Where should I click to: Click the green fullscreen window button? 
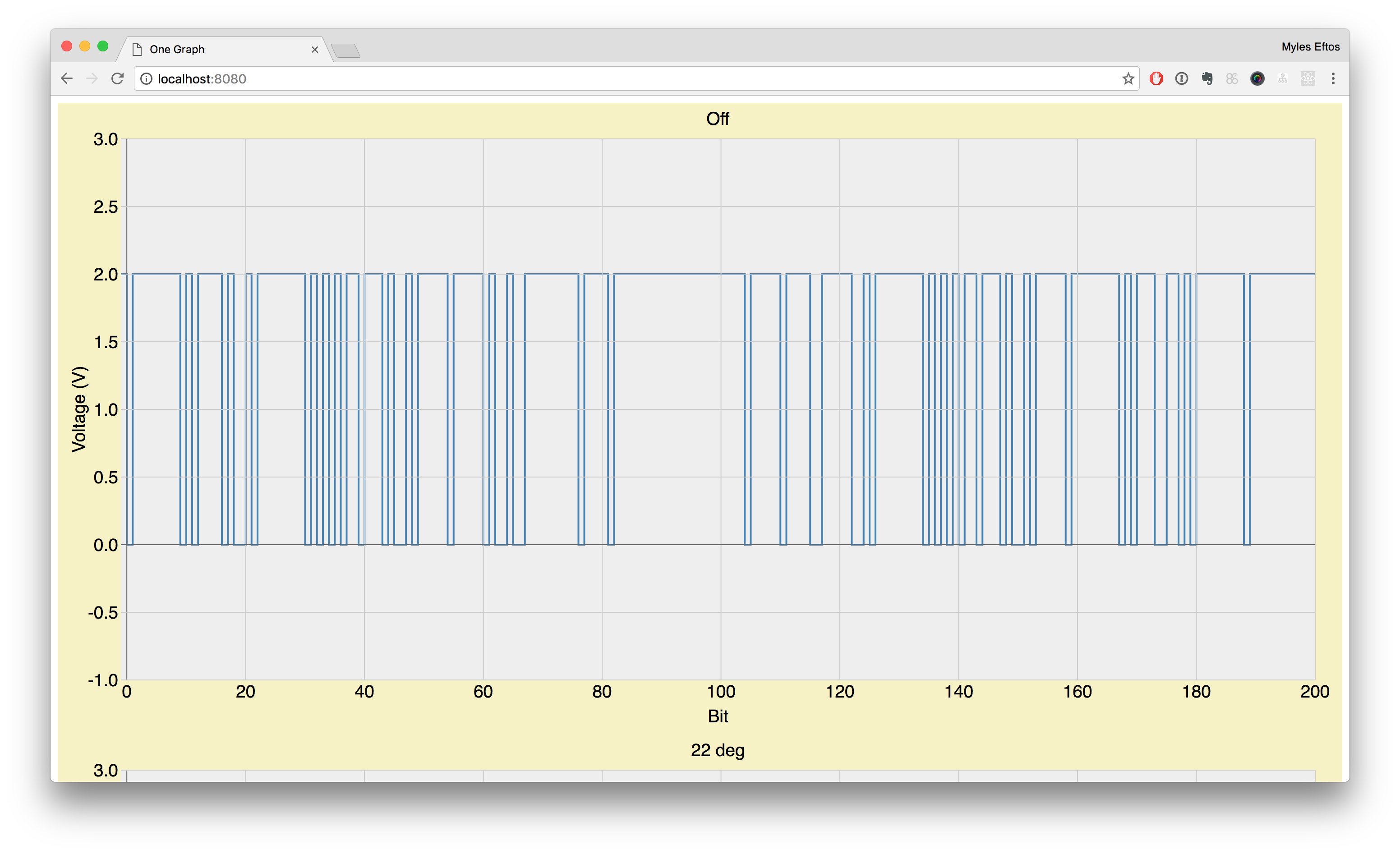click(x=103, y=46)
